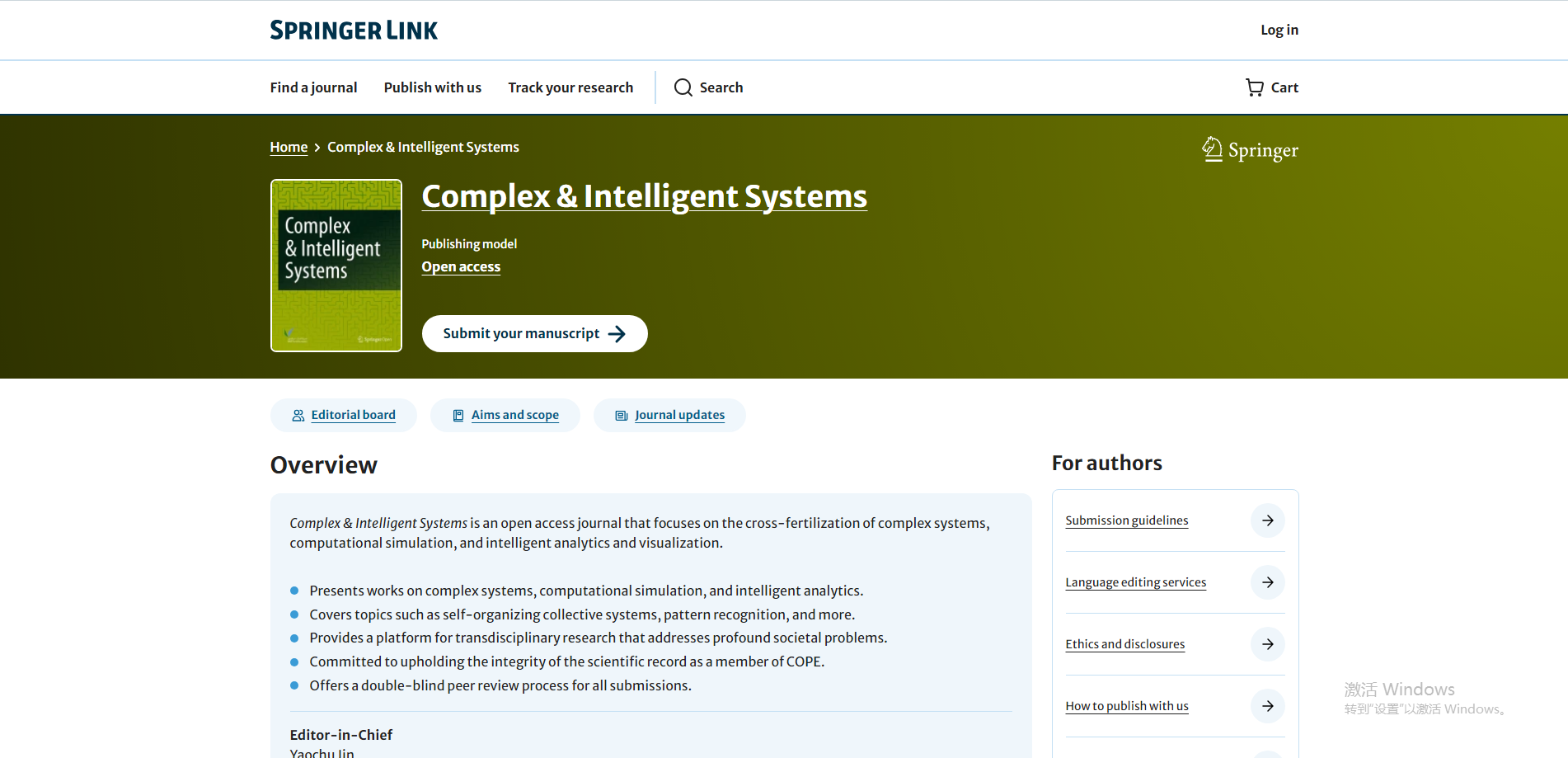Click the Publishing model label
Image resolution: width=1568 pixels, height=758 pixels.
click(x=469, y=244)
